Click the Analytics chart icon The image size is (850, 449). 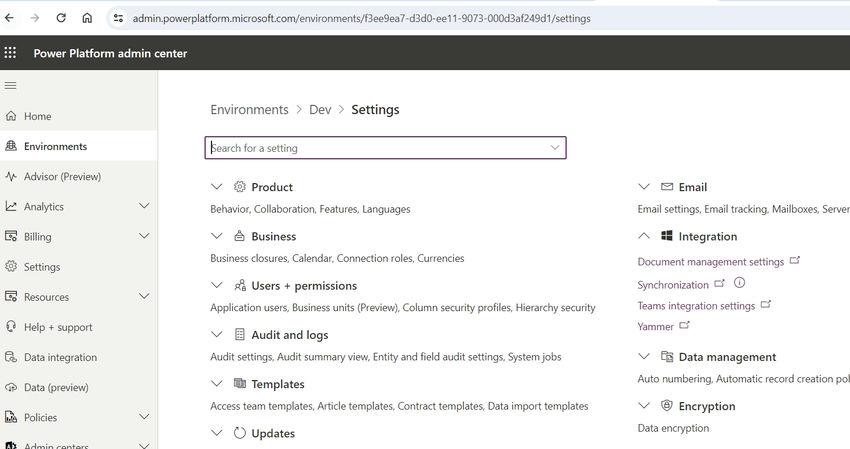[11, 206]
